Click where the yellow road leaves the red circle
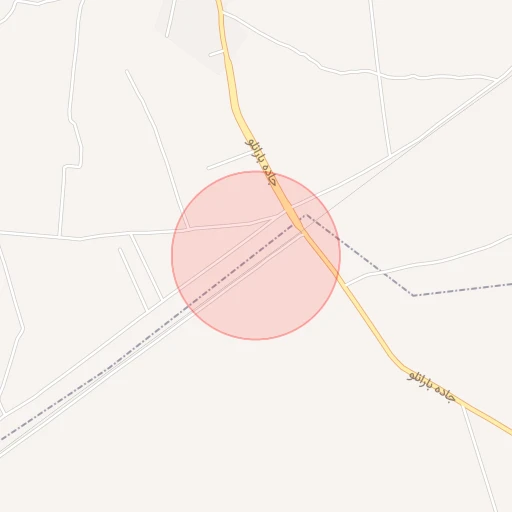The height and width of the screenshot is (512, 512). pyautogui.click(x=337, y=275)
